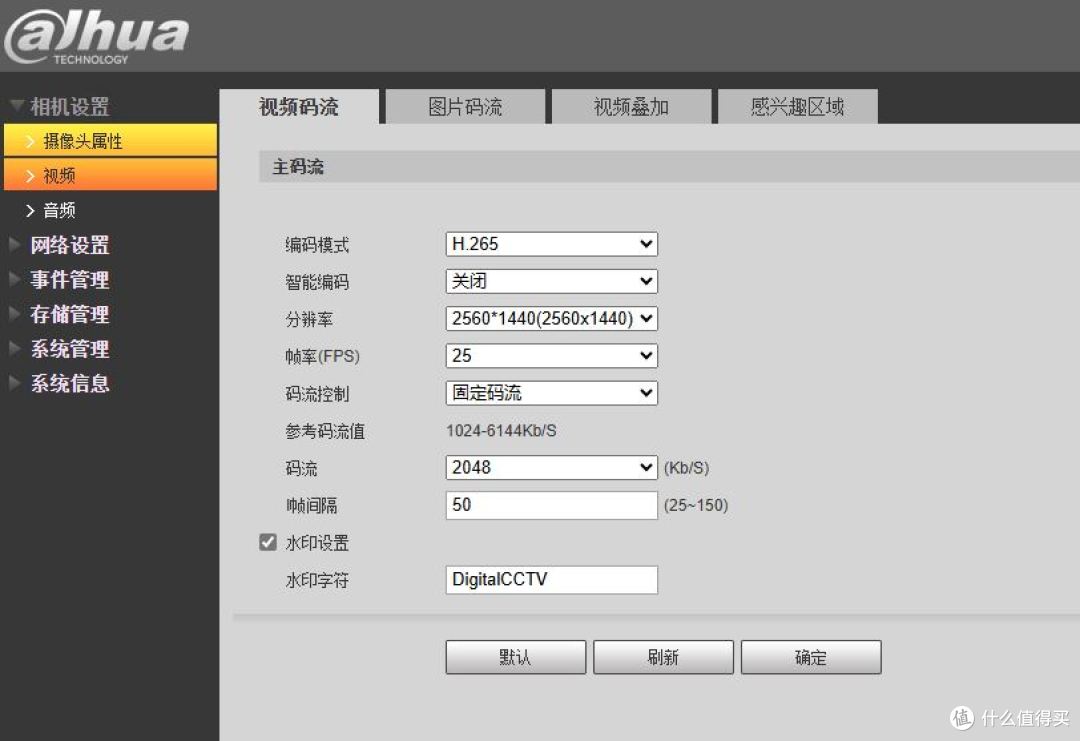Open 分辨率 dropdown showing 2560*1440
Screen dimensions: 1080x741
(x=552, y=318)
